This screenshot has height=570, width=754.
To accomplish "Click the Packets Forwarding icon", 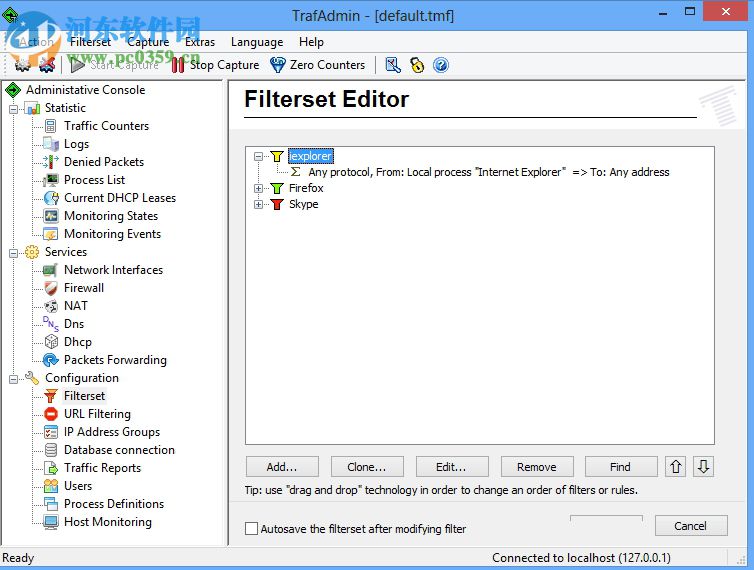I will (50, 360).
